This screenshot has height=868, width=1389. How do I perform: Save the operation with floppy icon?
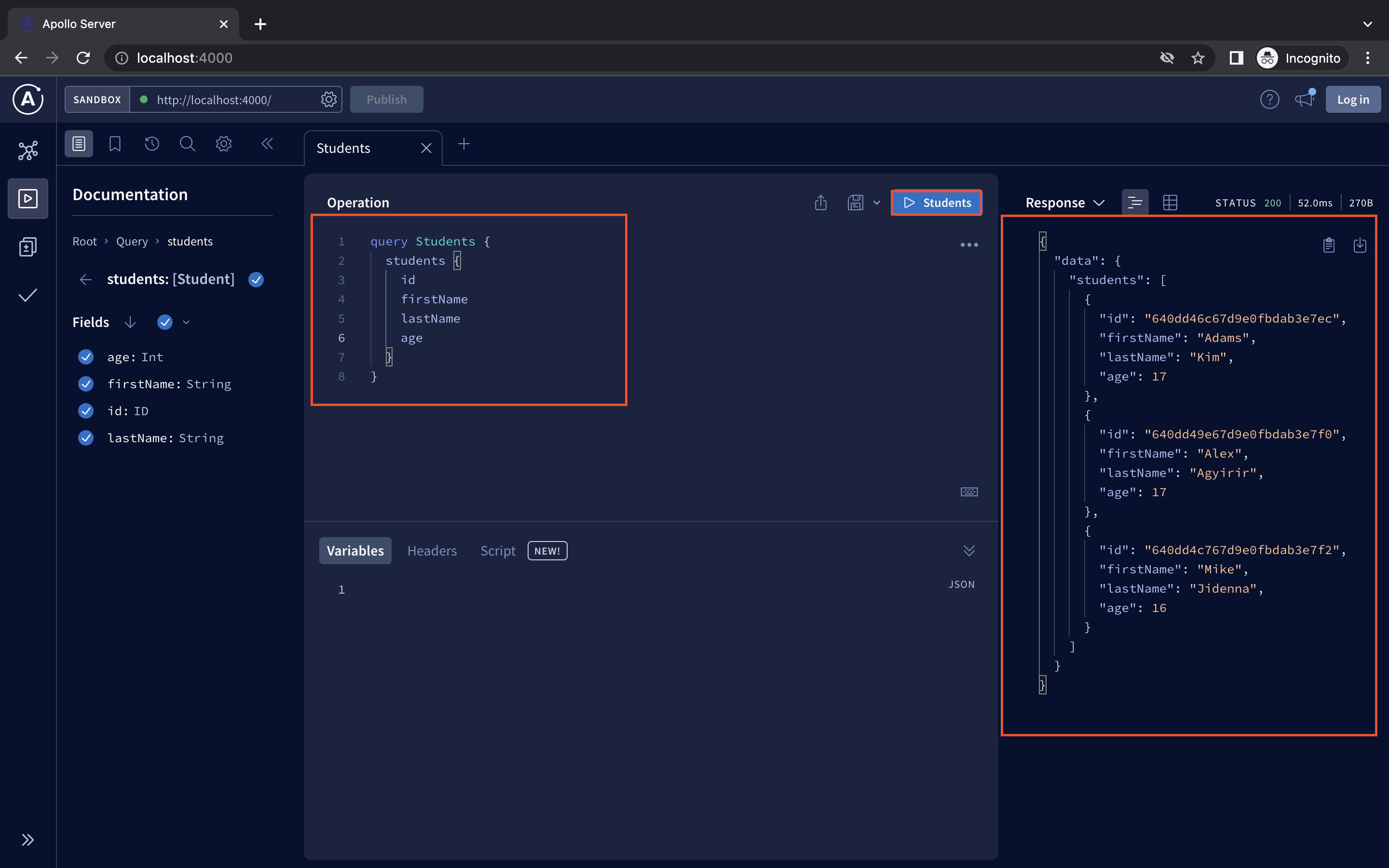(x=855, y=203)
